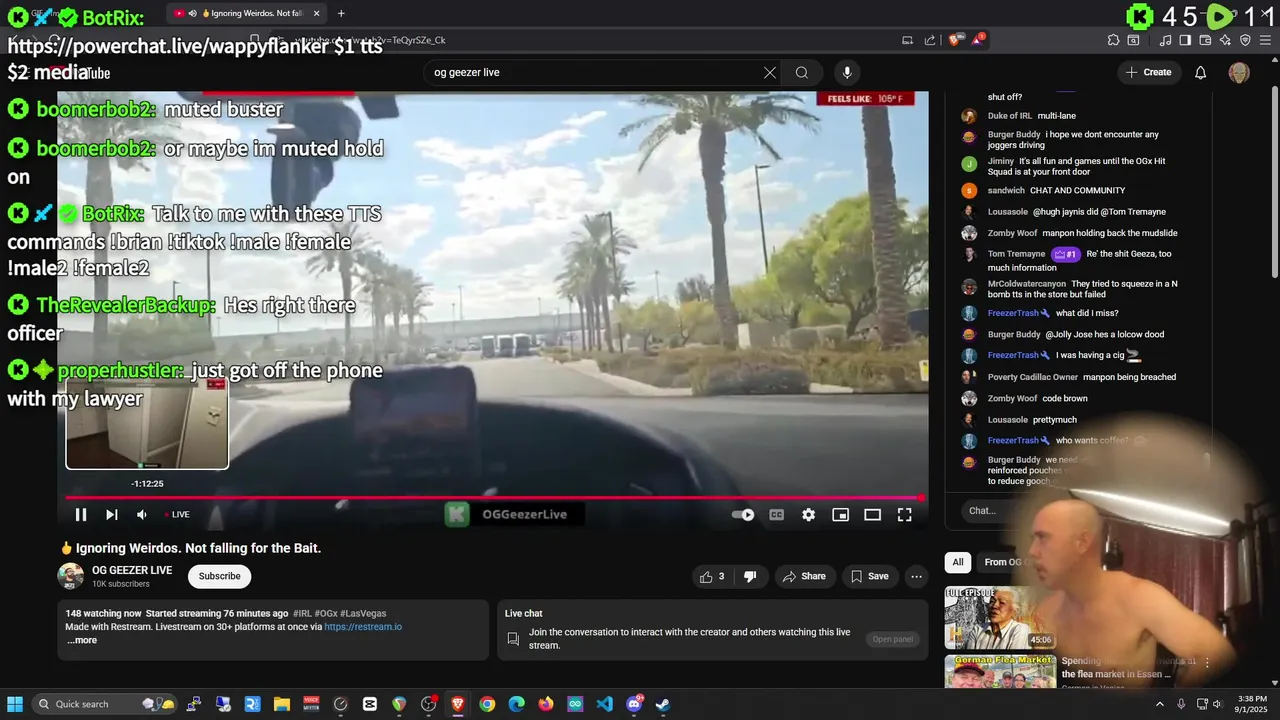Open Firefox from the taskbar
Viewport: 1280px width, 720px height.
(x=546, y=704)
